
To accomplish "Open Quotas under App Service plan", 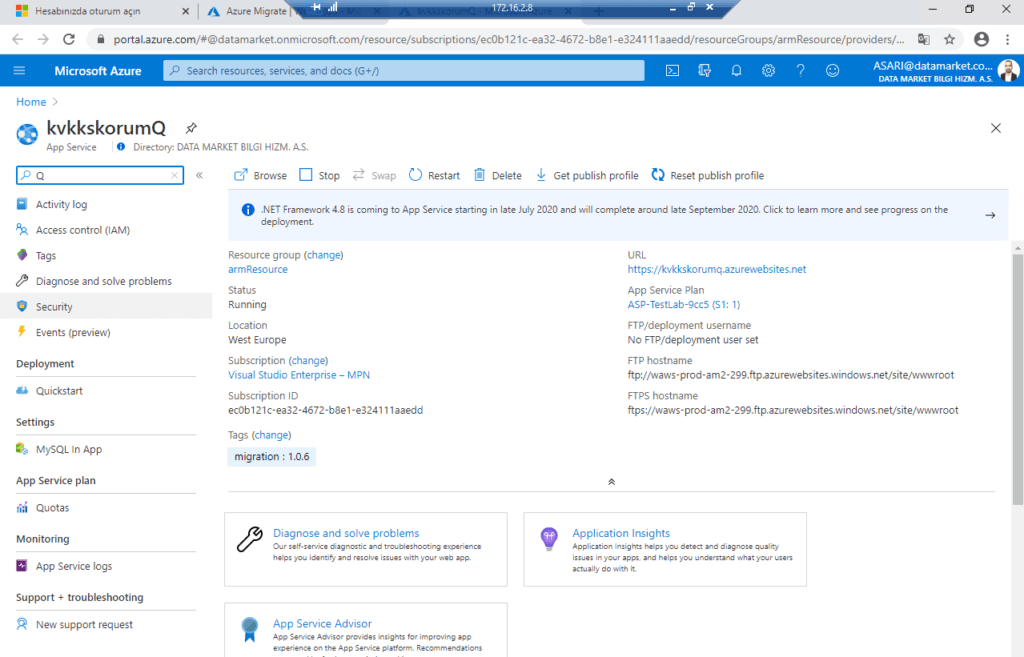I will [x=52, y=507].
